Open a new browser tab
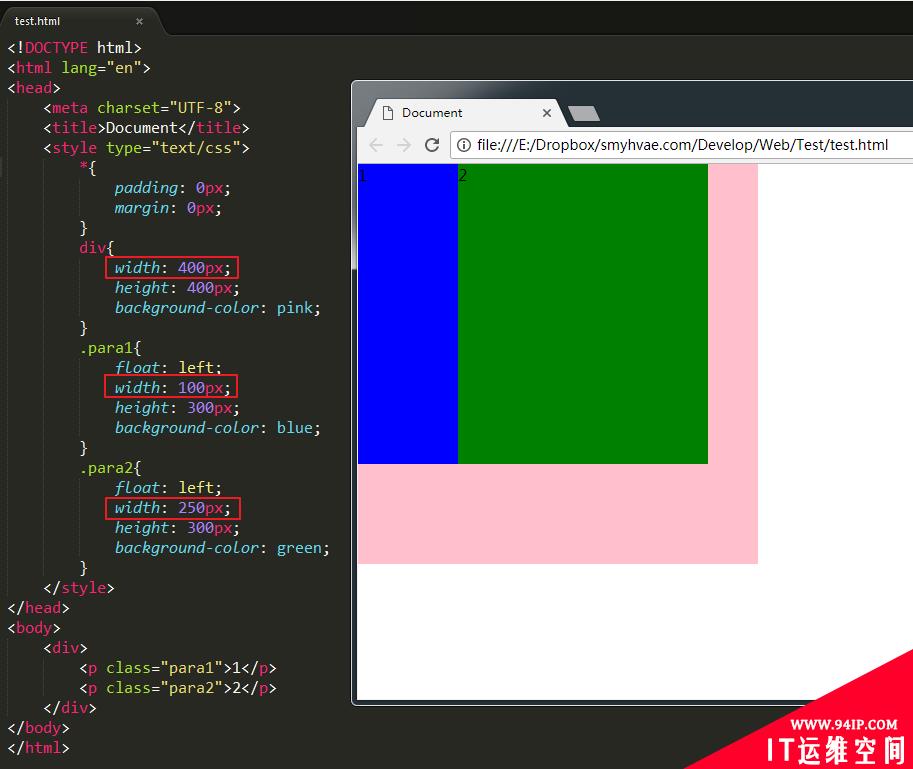The image size is (913, 769). point(584,114)
